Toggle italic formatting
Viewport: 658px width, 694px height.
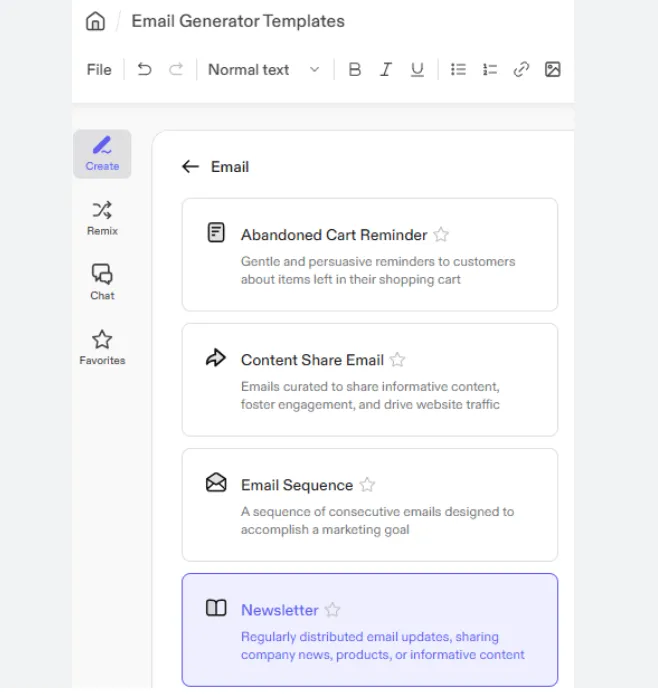386,69
